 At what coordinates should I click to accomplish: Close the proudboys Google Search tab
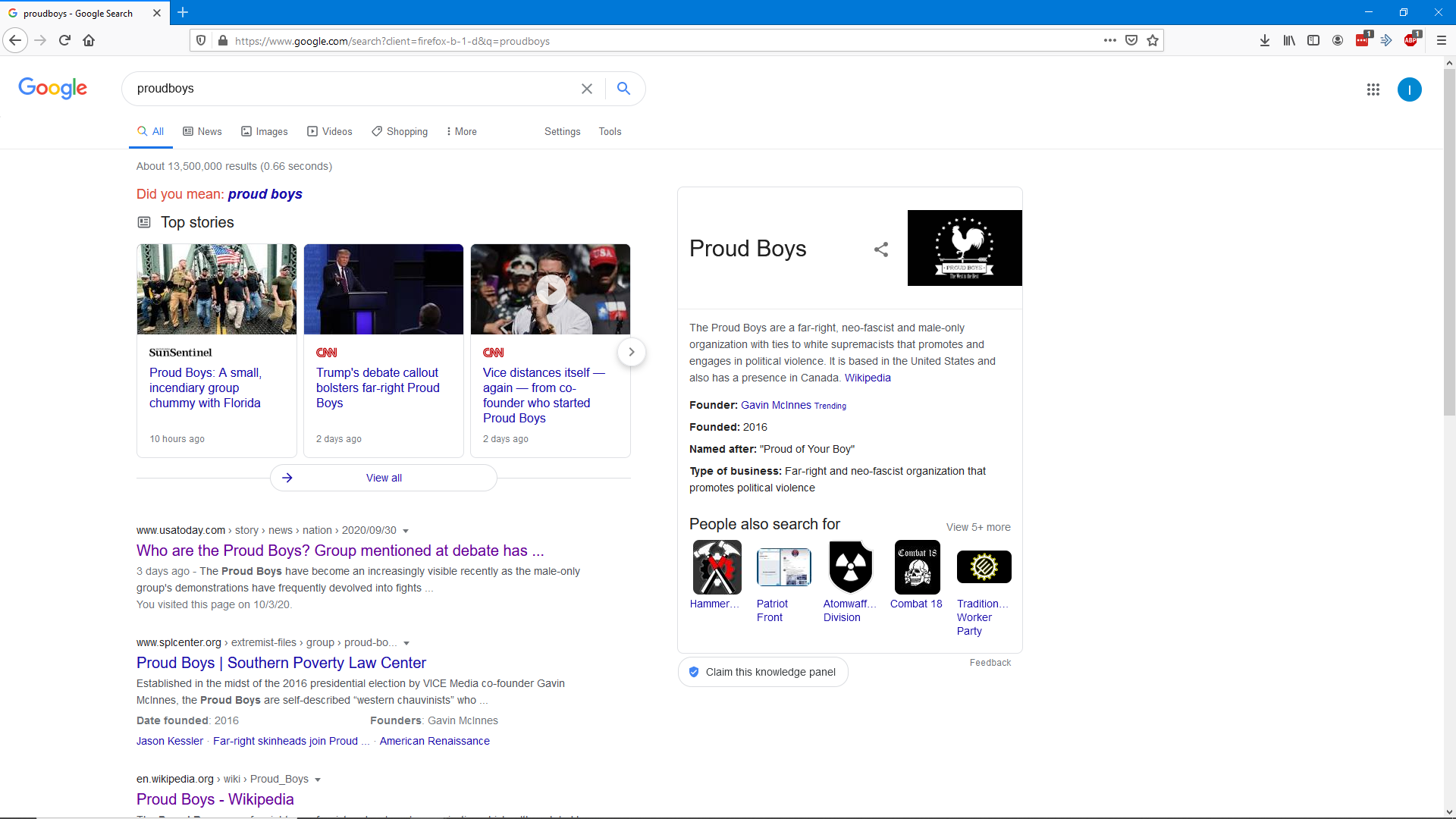pos(157,13)
